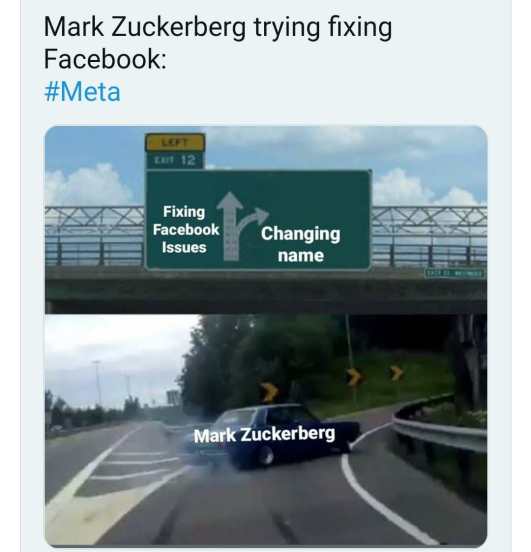Click the yellow LEFT tab on the exit sign
The height and width of the screenshot is (552, 531).
tap(175, 143)
